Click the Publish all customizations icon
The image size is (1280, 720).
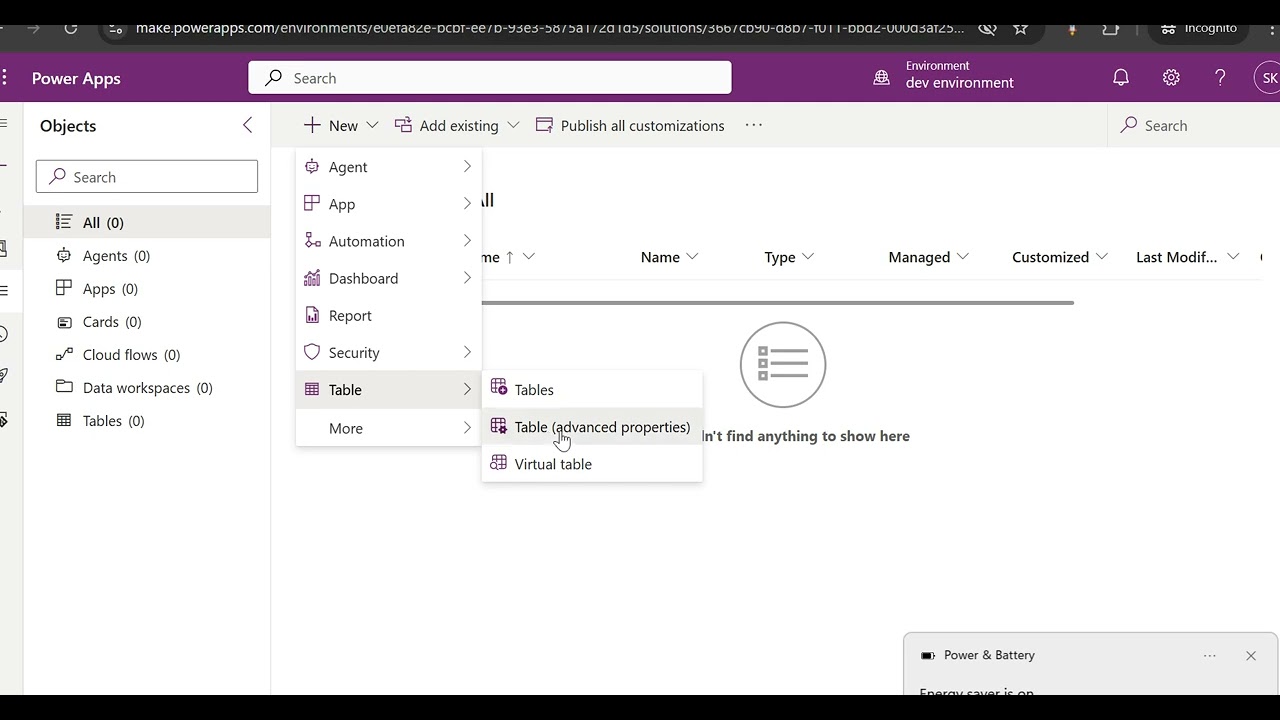tap(545, 125)
